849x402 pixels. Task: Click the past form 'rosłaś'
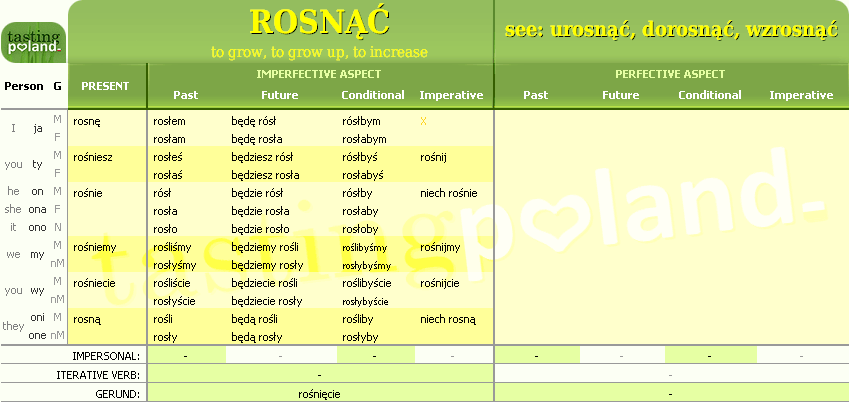[168, 176]
